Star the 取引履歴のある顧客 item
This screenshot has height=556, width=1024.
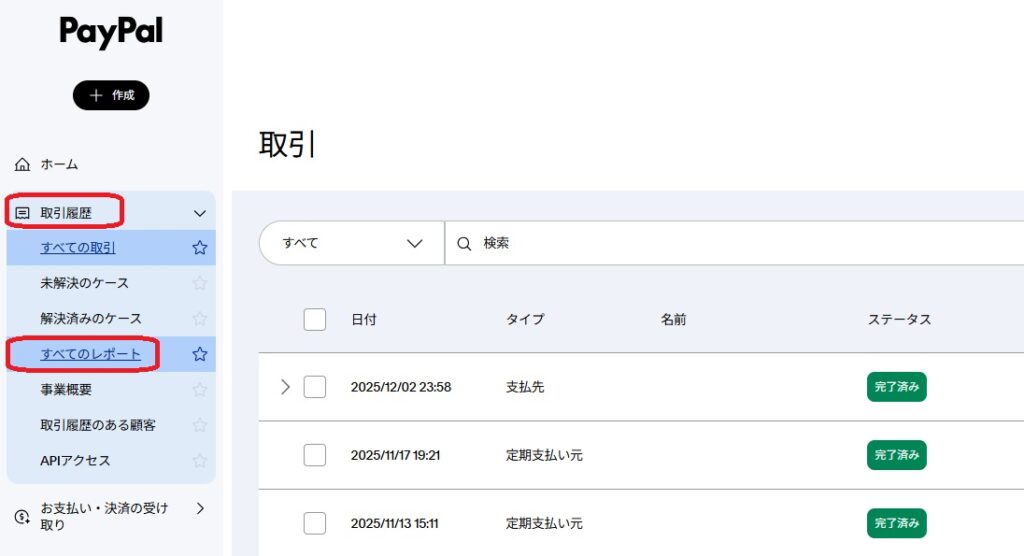(199, 425)
